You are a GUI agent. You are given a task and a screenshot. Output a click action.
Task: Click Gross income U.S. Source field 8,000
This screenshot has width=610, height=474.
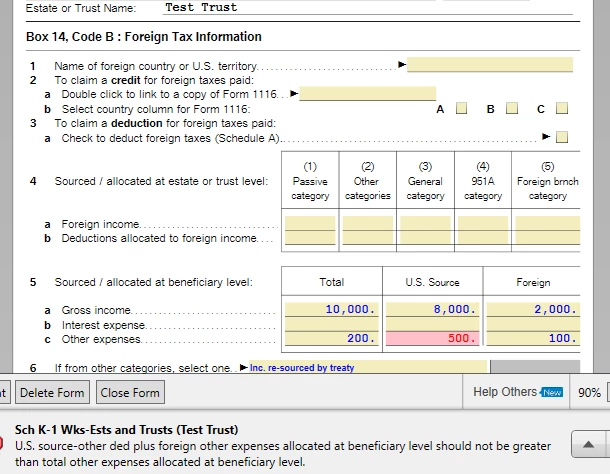click(433, 309)
